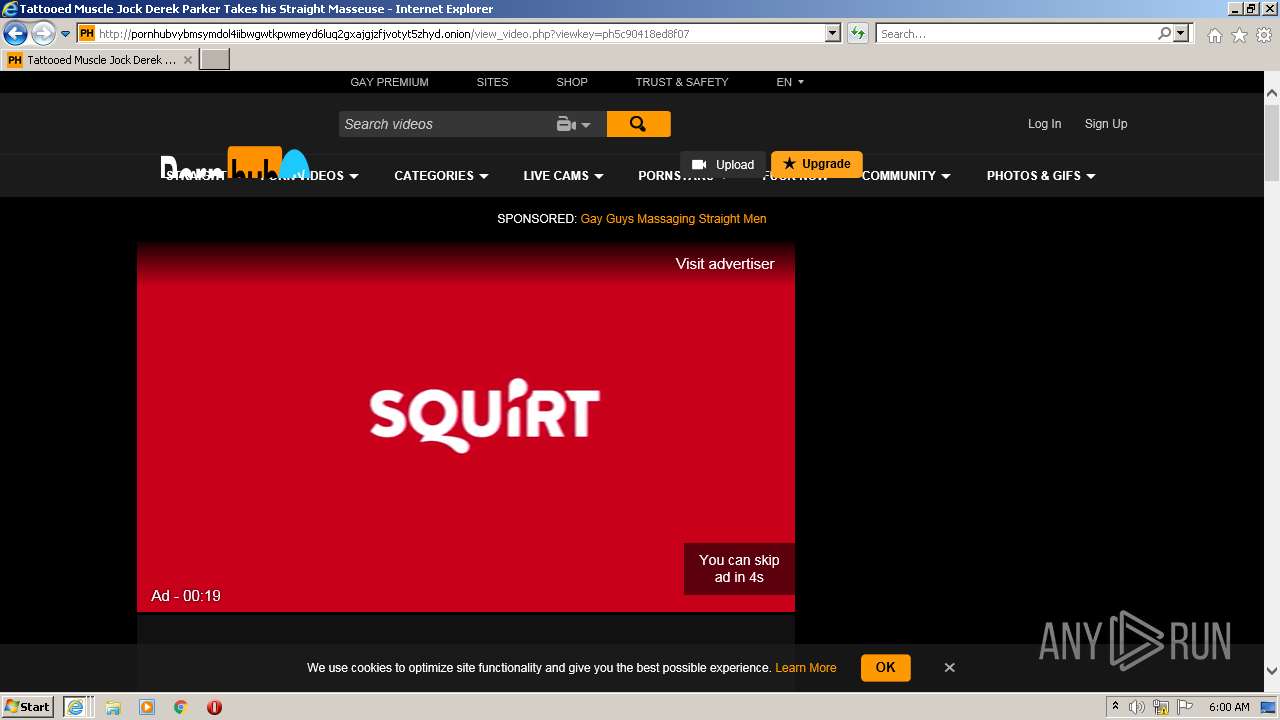
Task: Click the page scrollbar down arrow
Action: (x=1272, y=672)
